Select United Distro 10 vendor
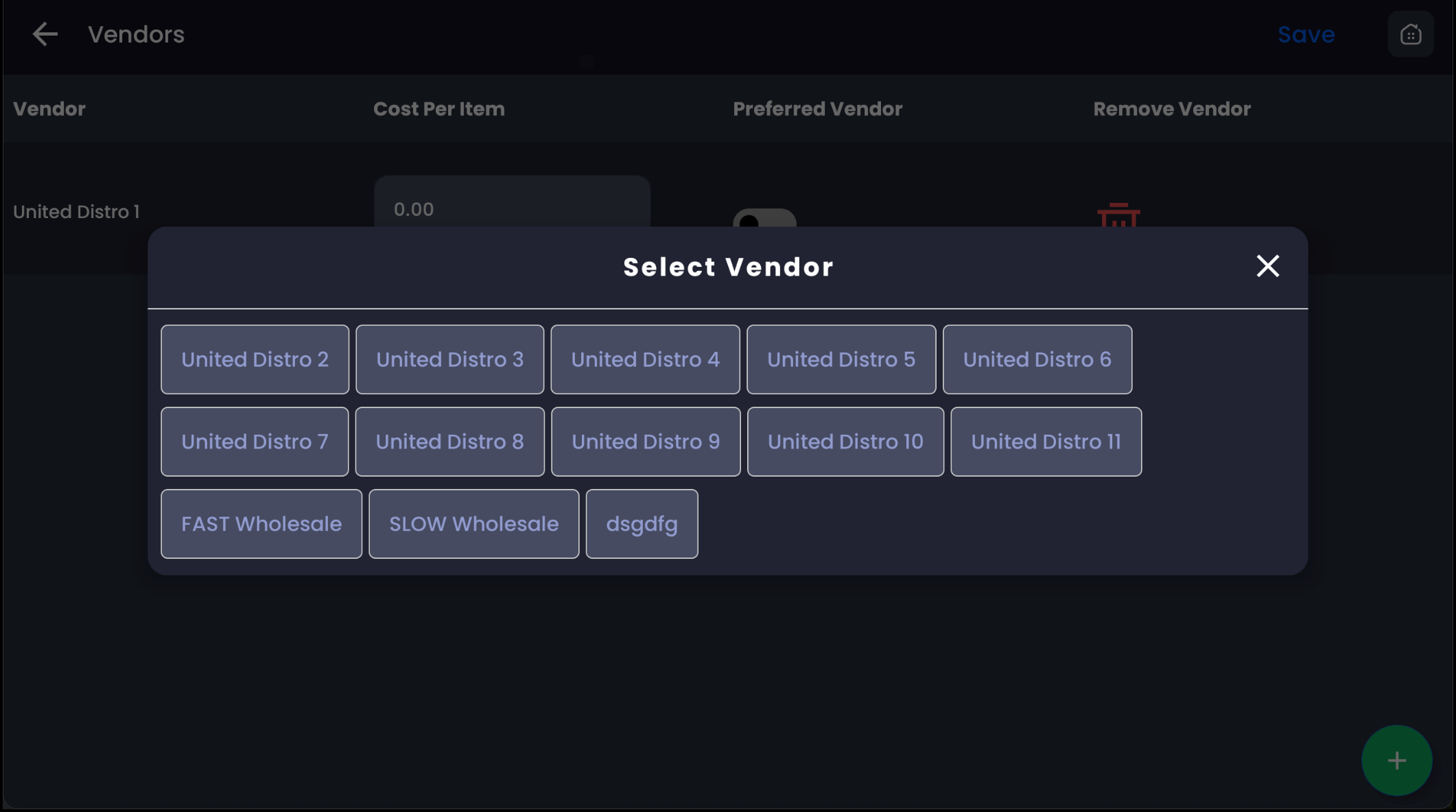The height and width of the screenshot is (812, 1456). click(x=845, y=442)
